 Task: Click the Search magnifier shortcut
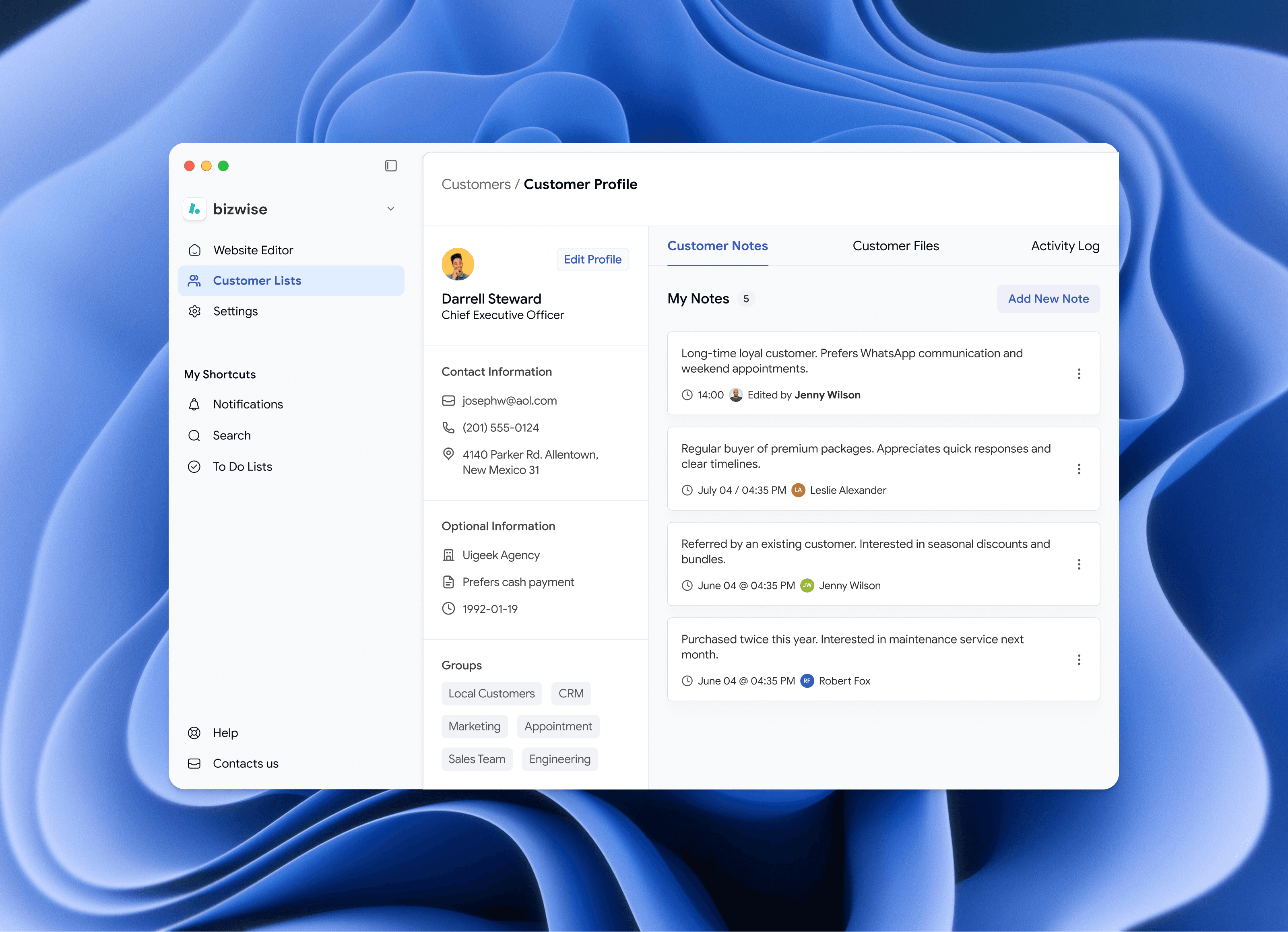194,435
